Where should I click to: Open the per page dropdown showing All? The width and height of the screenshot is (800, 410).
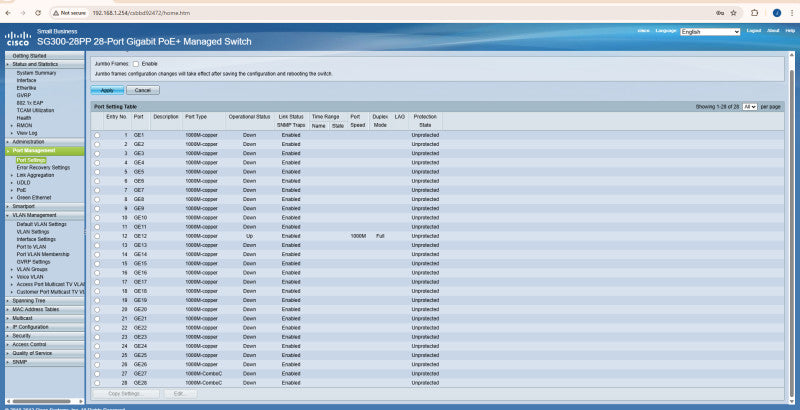[x=749, y=107]
